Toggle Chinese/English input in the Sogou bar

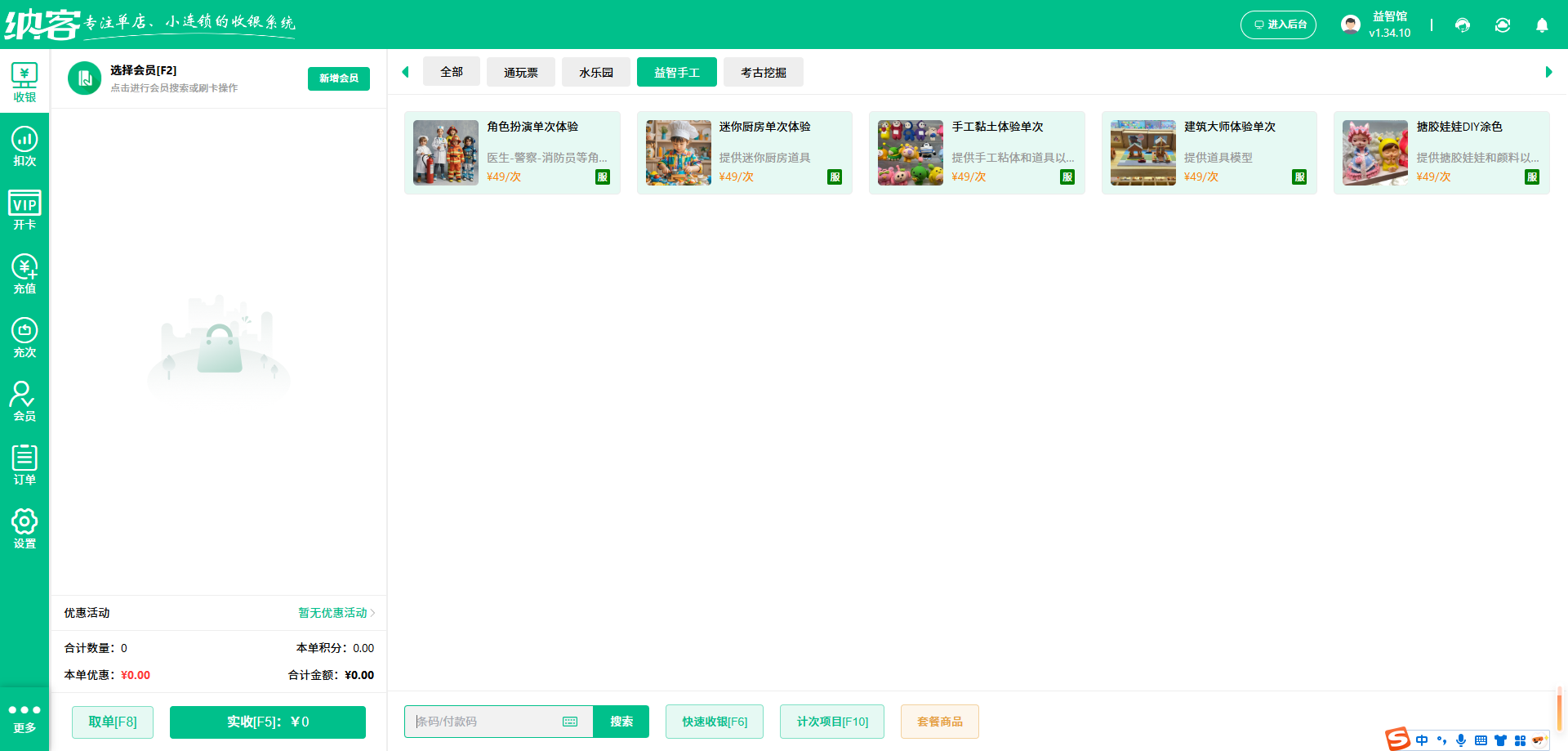(x=1422, y=740)
